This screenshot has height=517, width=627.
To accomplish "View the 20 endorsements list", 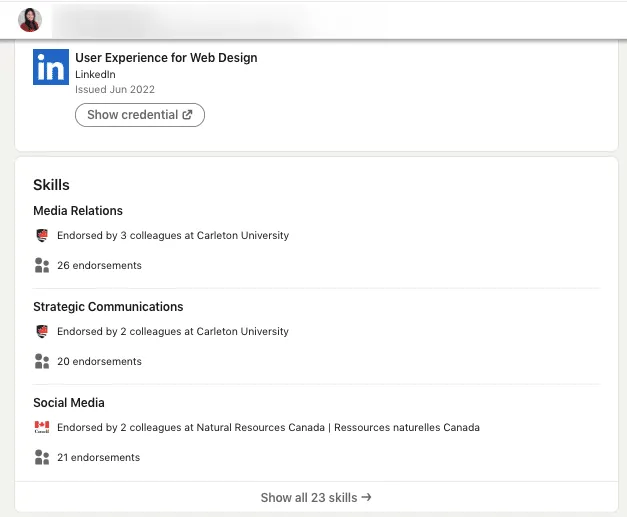I will [x=99, y=361].
